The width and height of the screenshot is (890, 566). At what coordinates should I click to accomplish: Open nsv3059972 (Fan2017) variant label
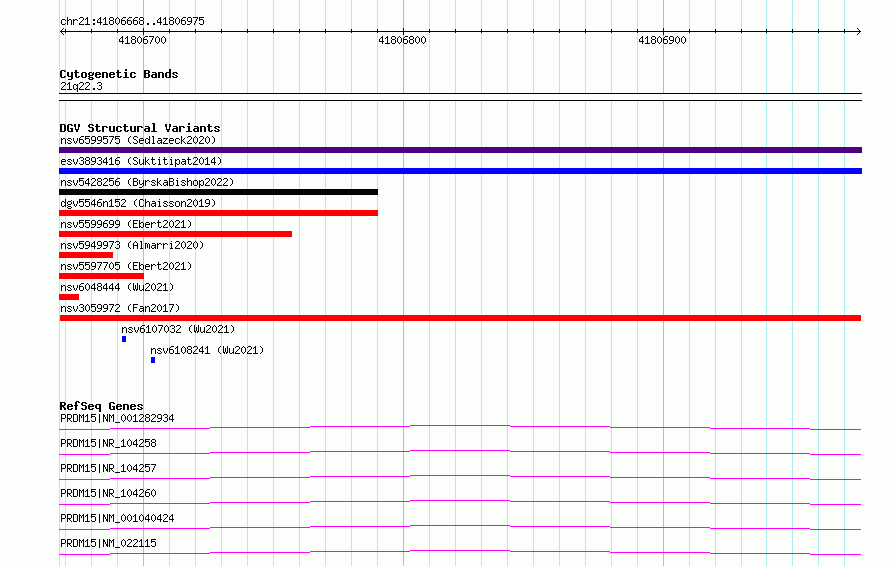120,308
